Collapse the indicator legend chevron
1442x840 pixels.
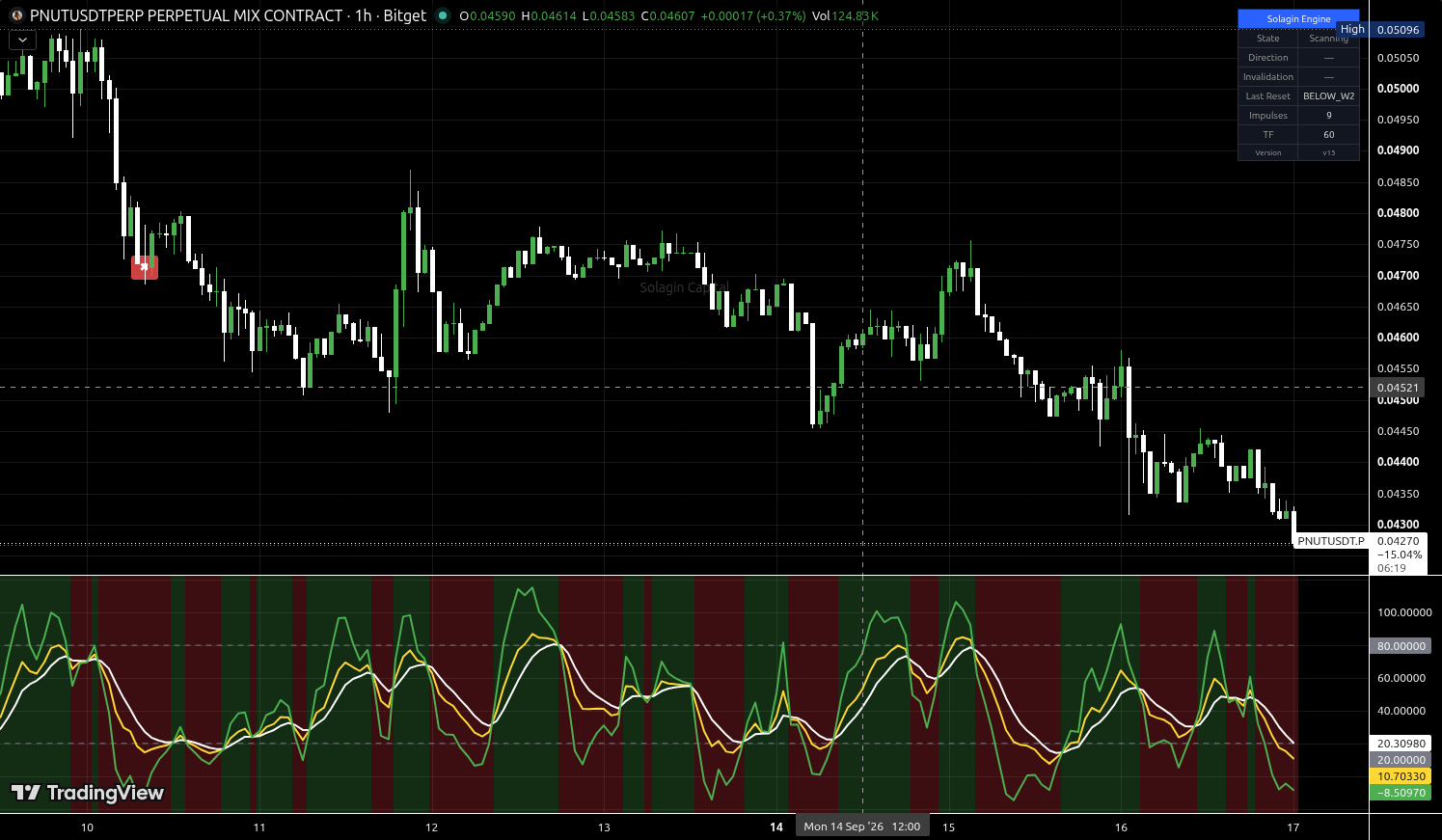coord(22,41)
